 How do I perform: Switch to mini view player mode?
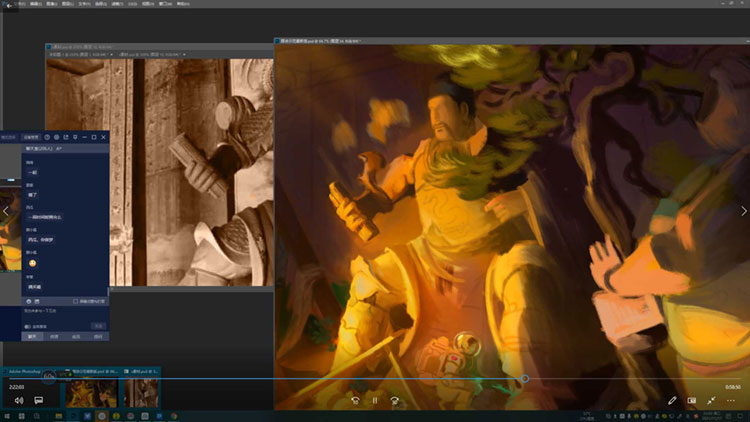tap(691, 400)
